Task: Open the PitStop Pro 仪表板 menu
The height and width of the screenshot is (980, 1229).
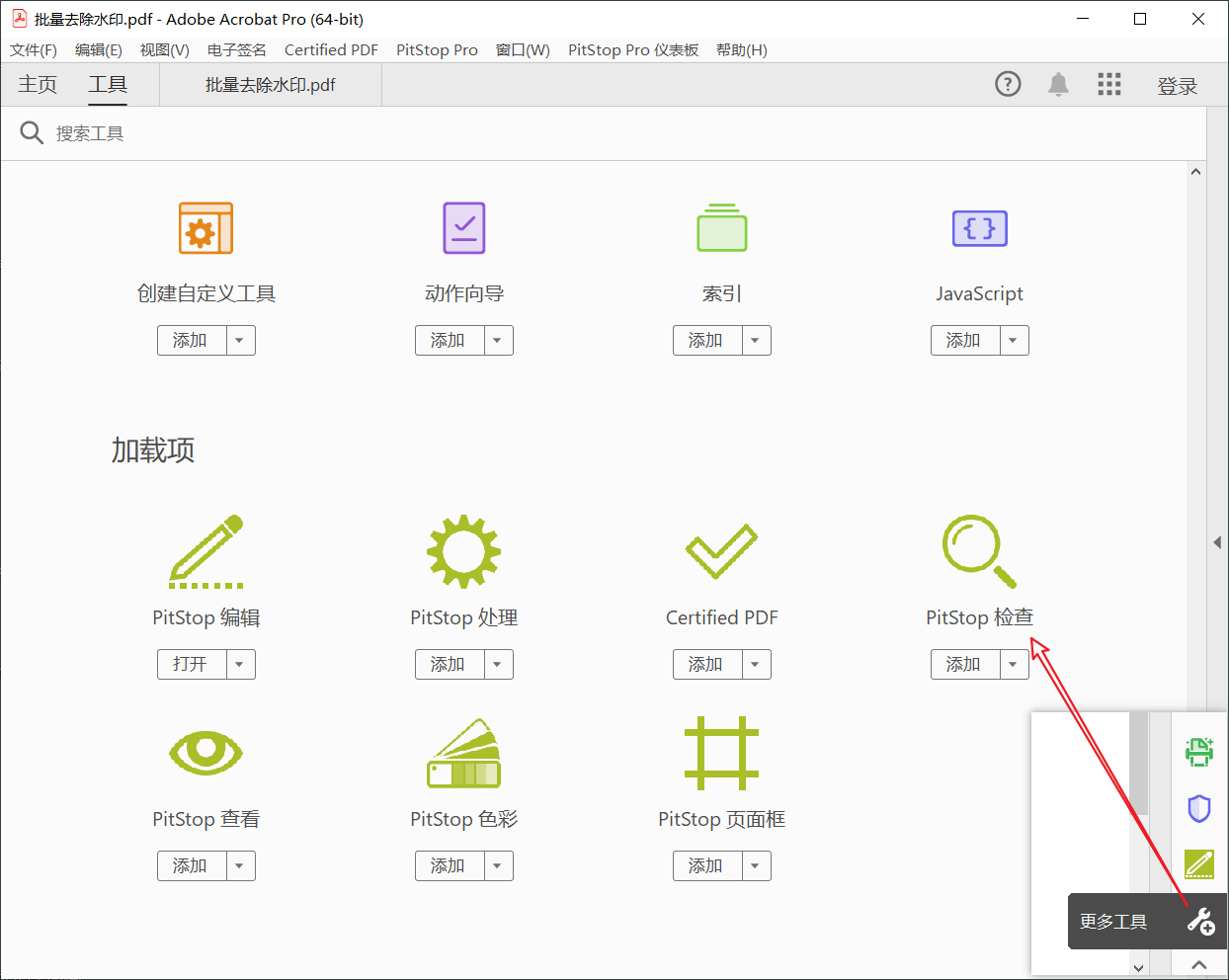Action: coord(633,49)
